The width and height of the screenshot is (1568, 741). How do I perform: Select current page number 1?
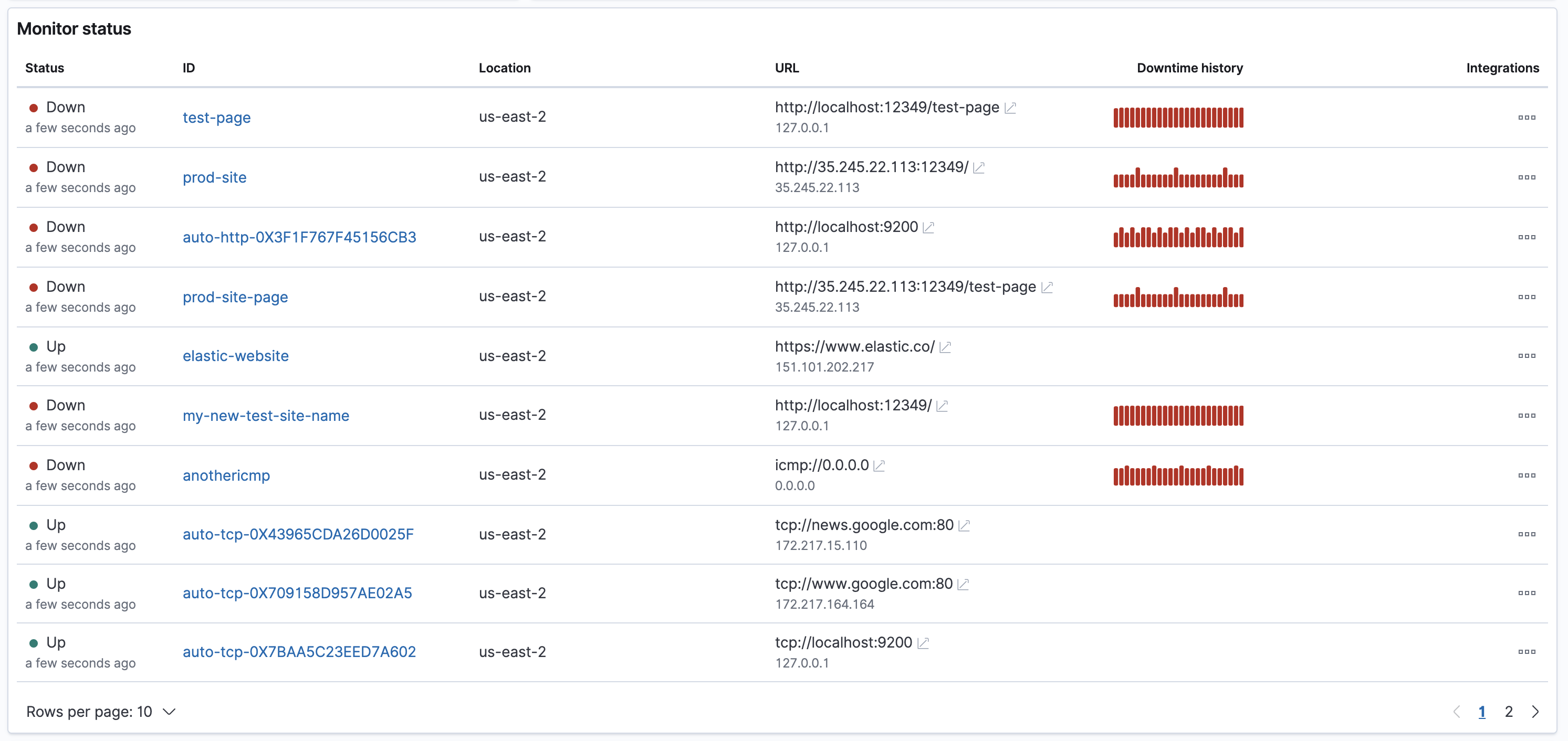click(x=1481, y=712)
